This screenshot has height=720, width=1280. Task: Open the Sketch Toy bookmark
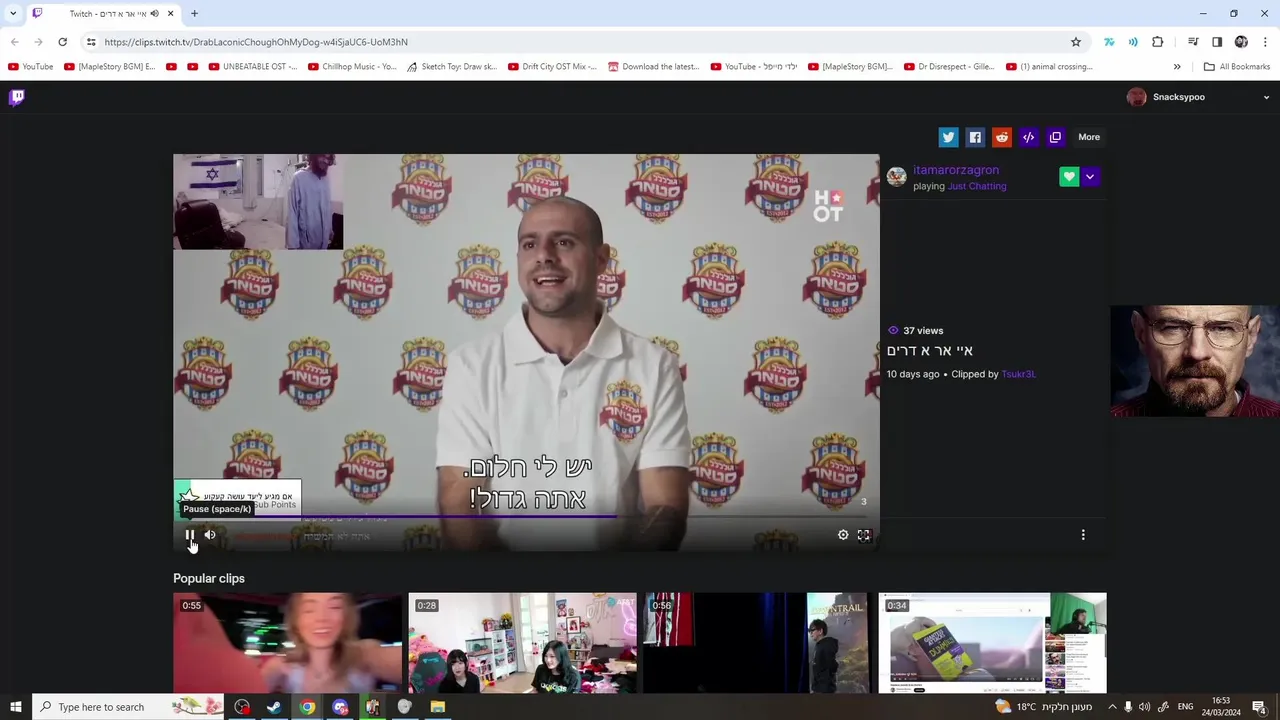click(x=452, y=67)
